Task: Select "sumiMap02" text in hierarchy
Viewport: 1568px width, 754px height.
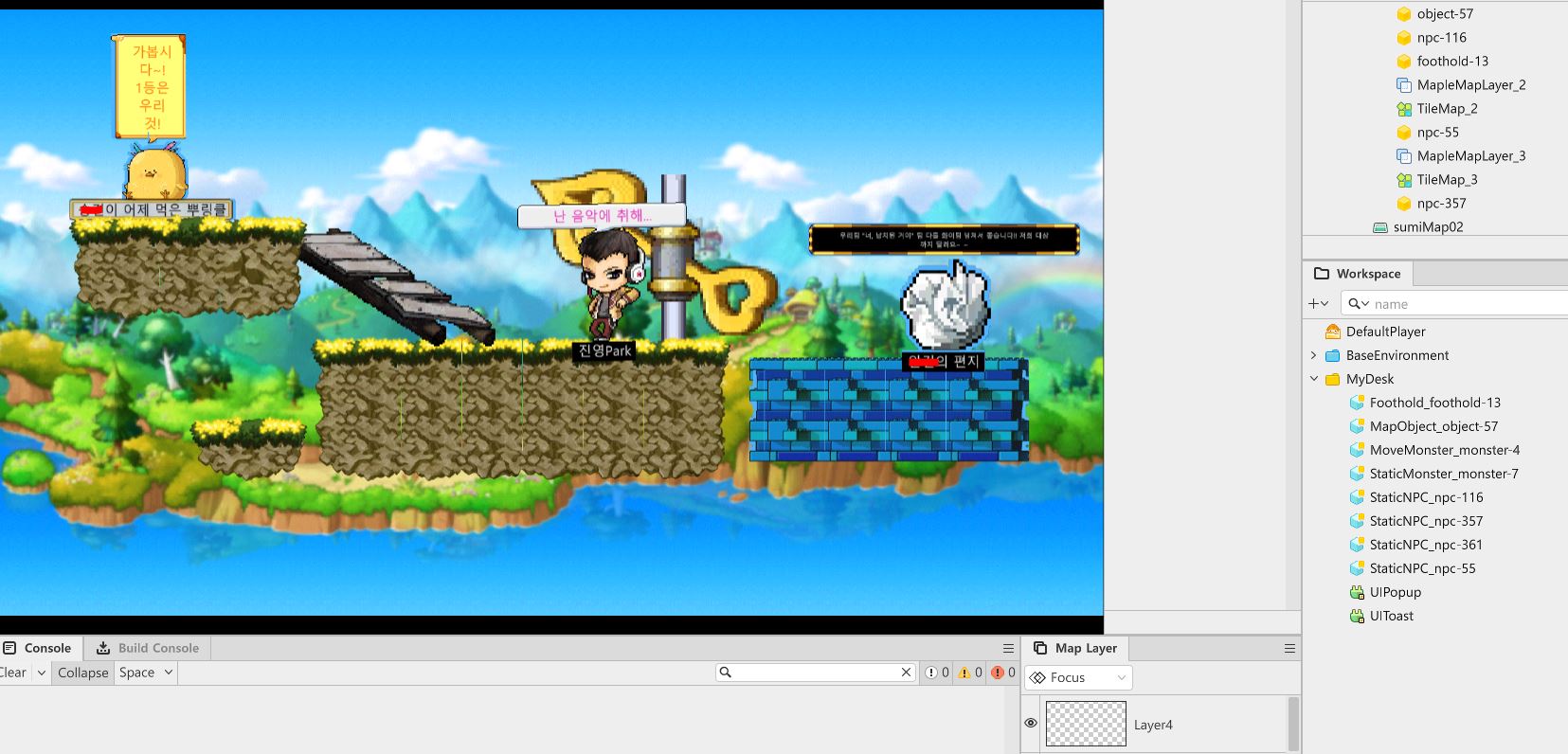Action: (x=1428, y=227)
